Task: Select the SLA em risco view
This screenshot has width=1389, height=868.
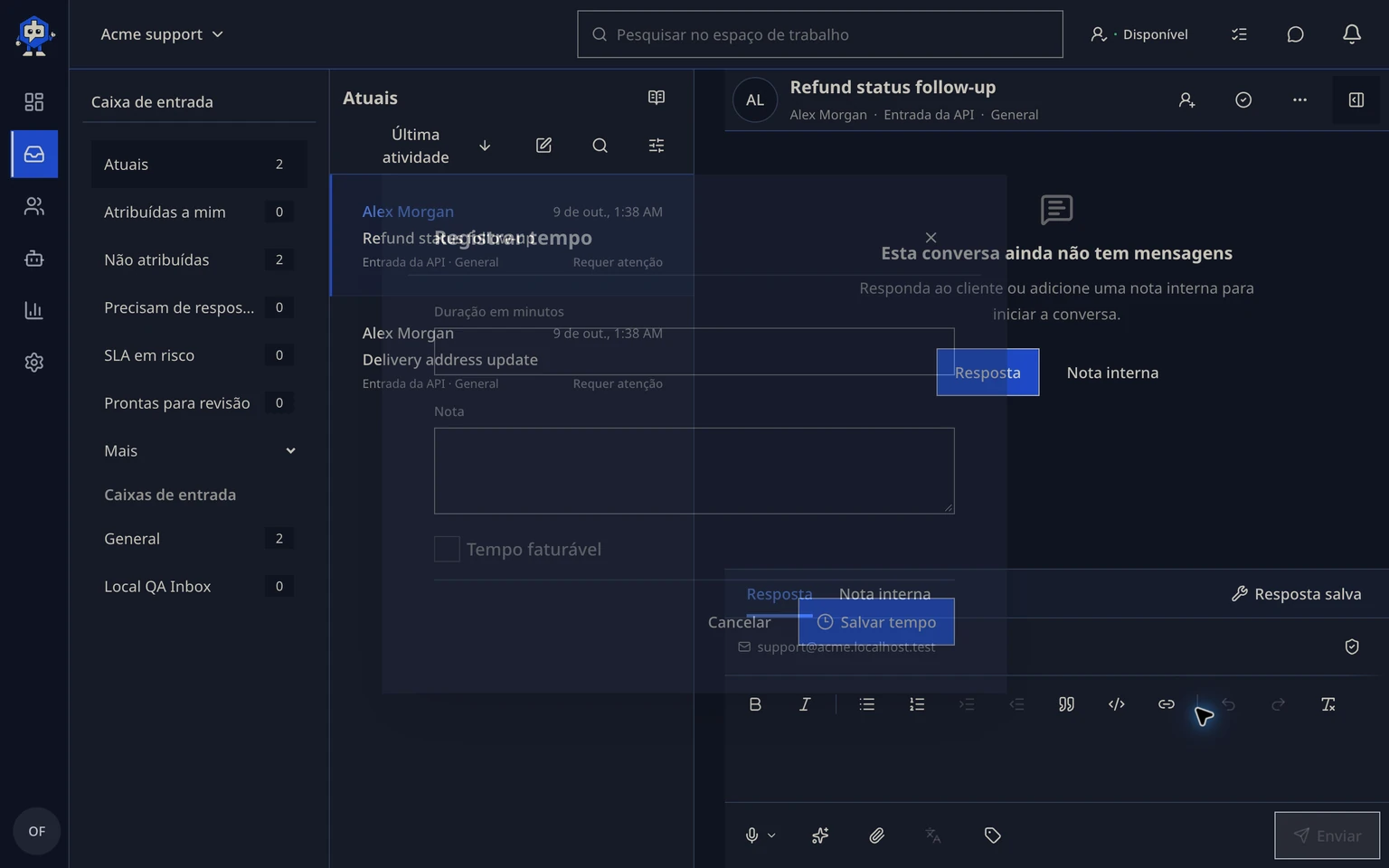Action: [x=199, y=355]
